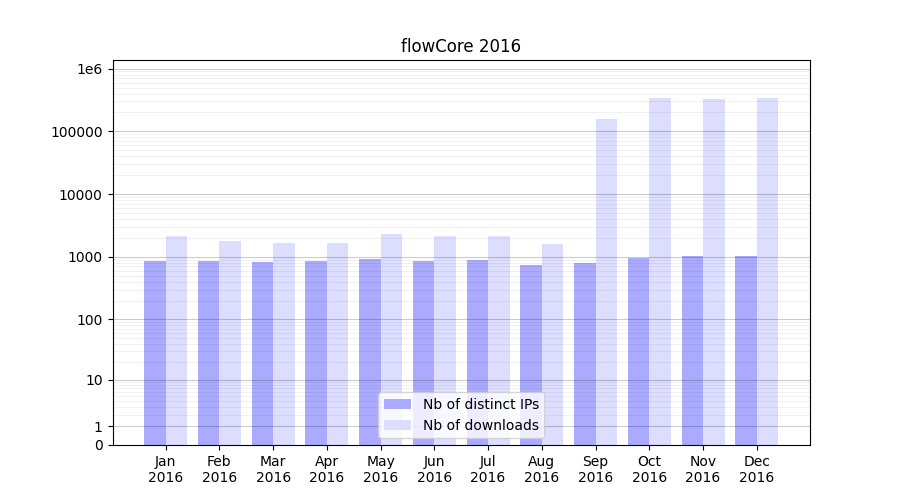Image resolution: width=900 pixels, height=500 pixels.
Task: Select the Dec 2016 x-axis label
Action: (756, 469)
